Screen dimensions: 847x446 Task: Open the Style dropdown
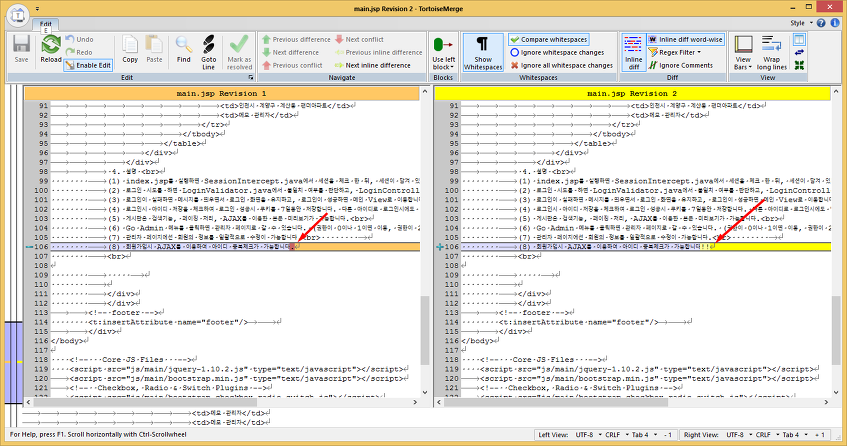[801, 23]
